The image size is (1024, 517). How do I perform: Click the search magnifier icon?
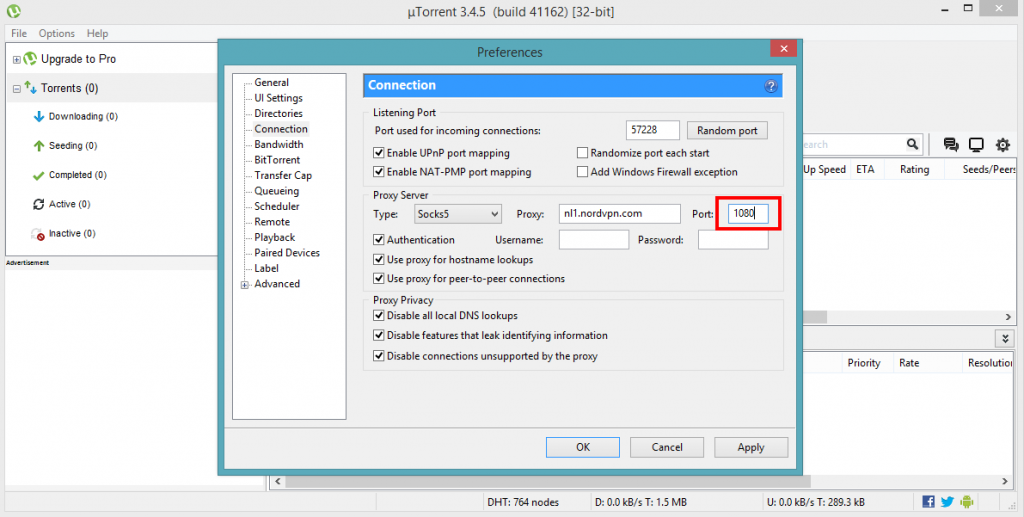click(912, 144)
